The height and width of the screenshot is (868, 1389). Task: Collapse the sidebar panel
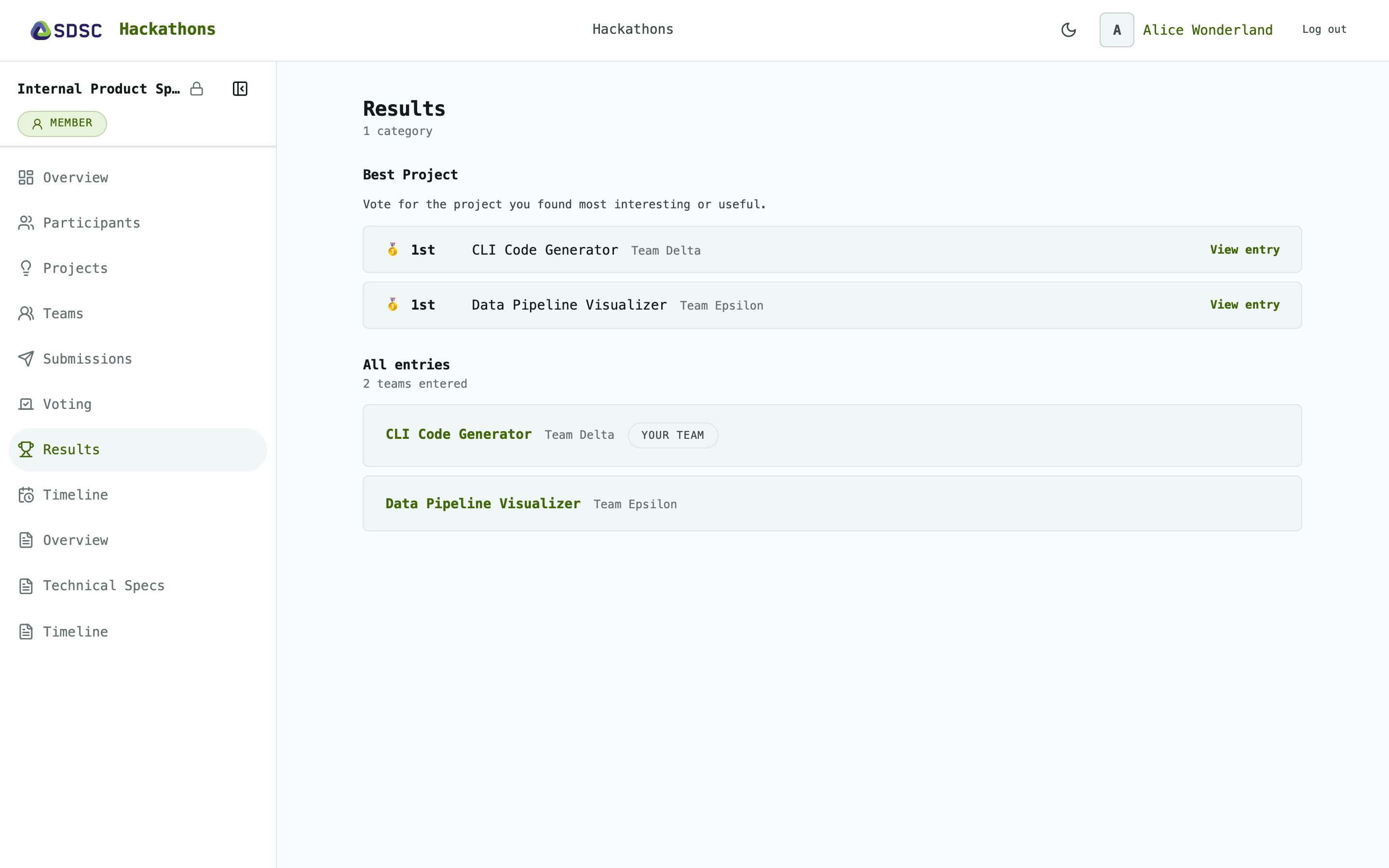click(x=240, y=89)
